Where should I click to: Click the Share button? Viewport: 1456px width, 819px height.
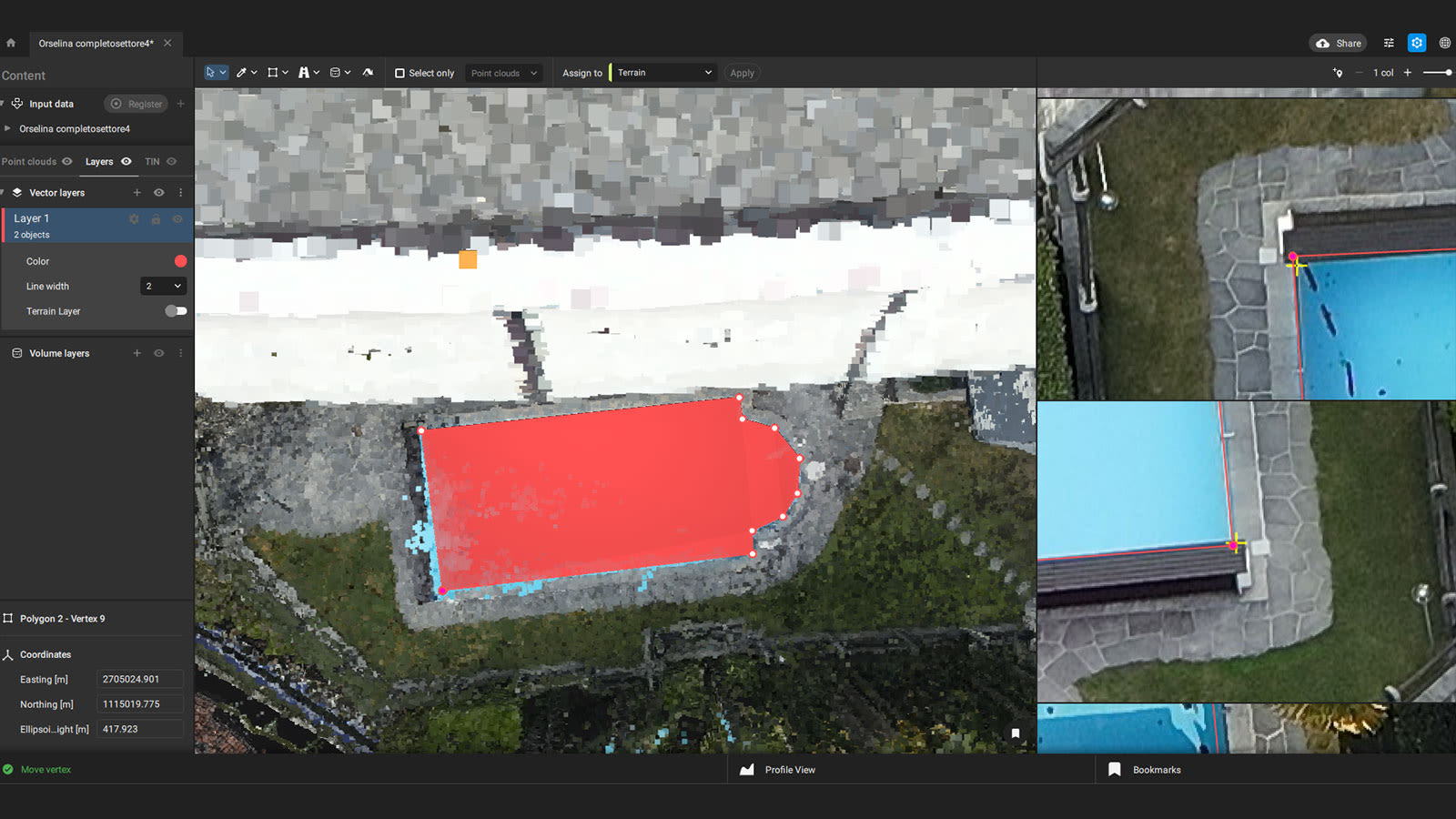[x=1338, y=43]
